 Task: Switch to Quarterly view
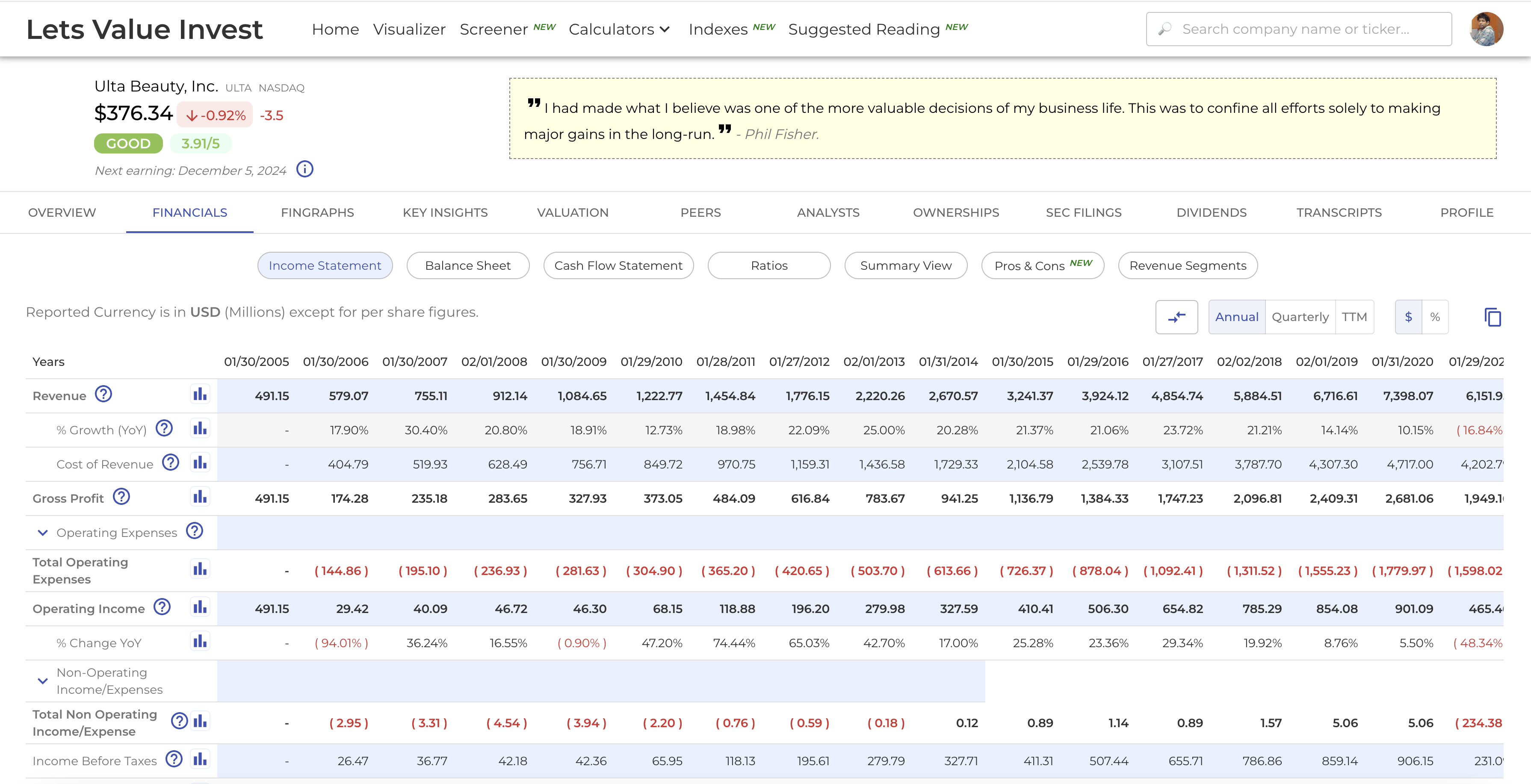coord(1300,317)
